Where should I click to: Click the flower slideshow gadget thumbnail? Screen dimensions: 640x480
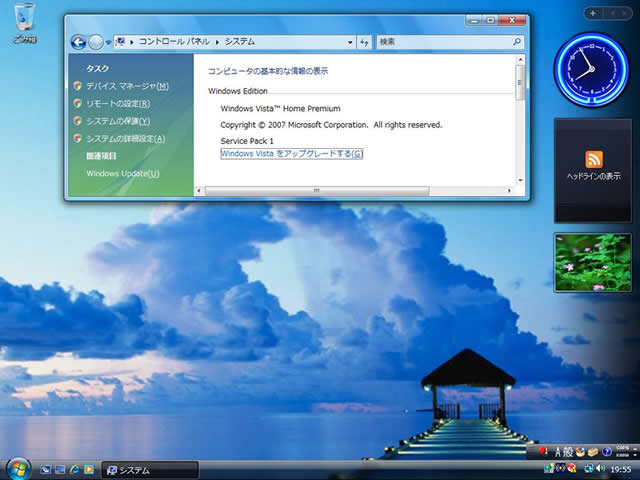pos(593,263)
